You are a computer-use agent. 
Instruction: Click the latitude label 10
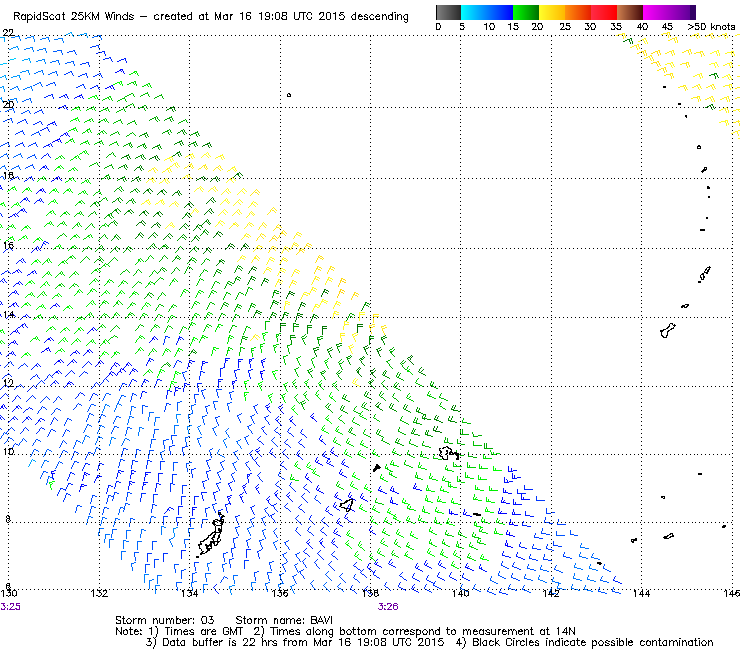tap(8, 452)
